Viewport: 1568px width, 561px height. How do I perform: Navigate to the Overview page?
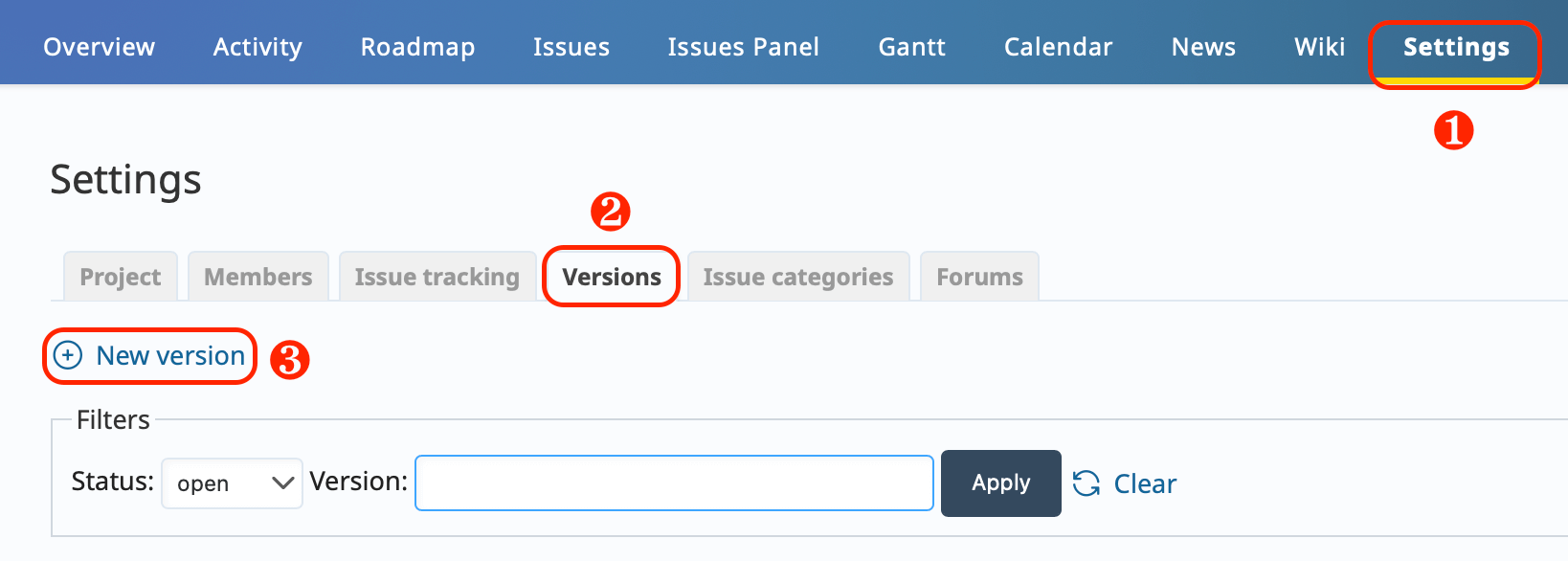(x=99, y=46)
